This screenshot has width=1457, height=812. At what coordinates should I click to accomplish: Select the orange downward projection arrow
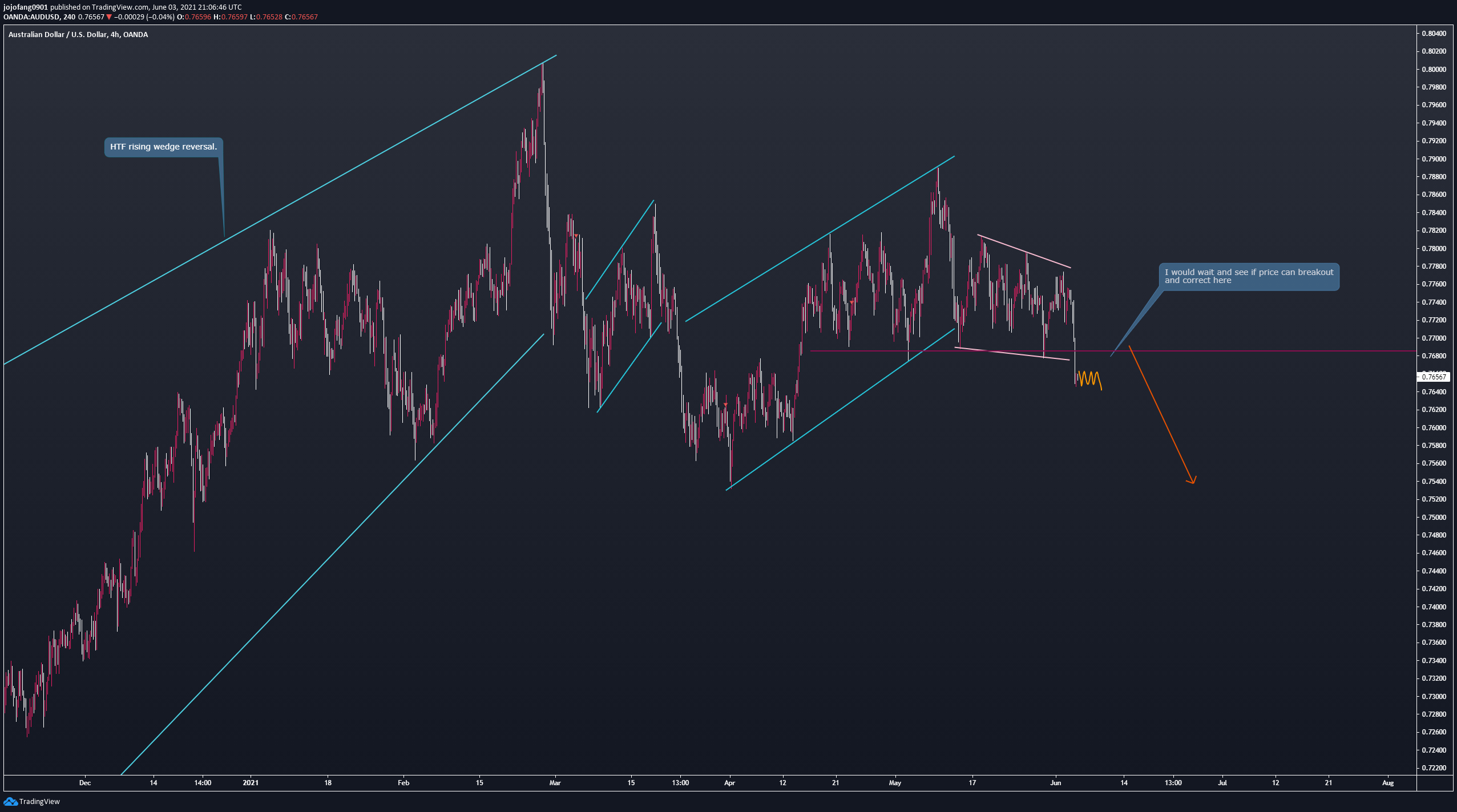point(1161,415)
